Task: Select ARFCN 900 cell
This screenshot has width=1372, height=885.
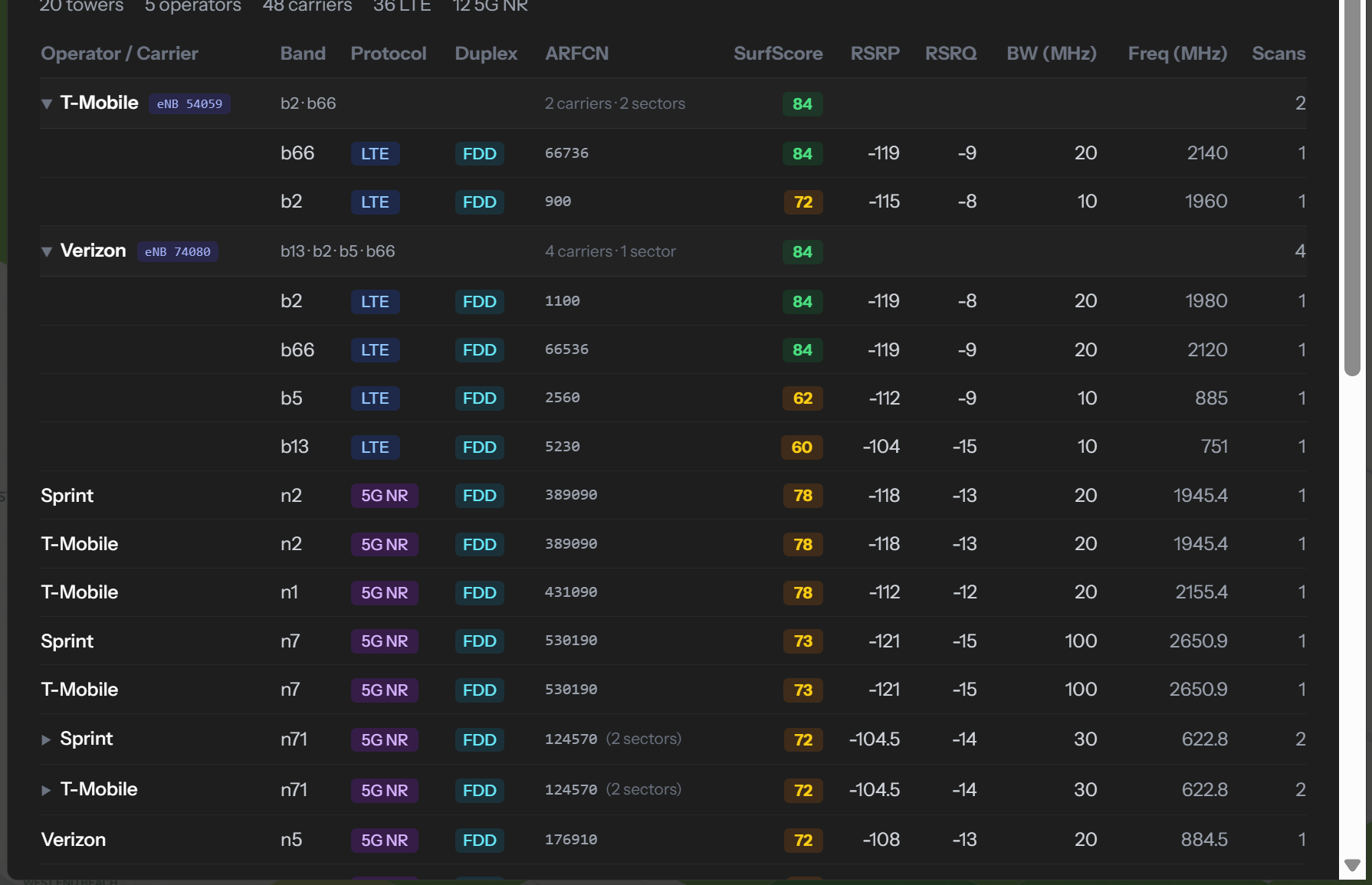Action: (x=558, y=202)
